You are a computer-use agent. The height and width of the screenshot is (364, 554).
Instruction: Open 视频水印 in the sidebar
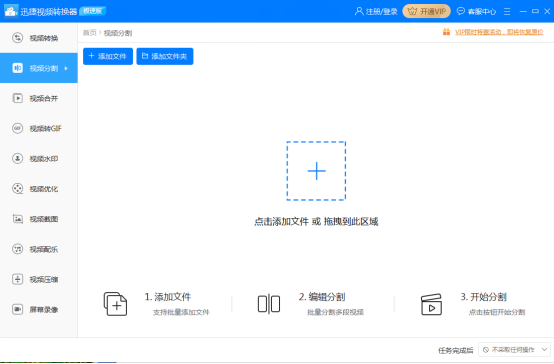pyautogui.click(x=39, y=159)
